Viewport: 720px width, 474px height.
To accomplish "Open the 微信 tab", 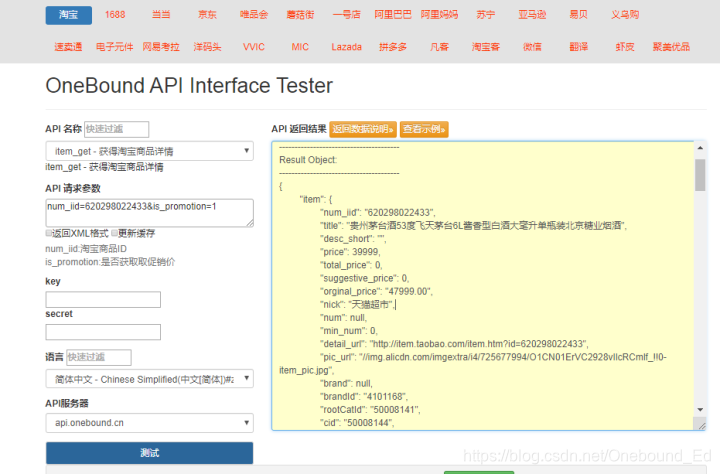I will pos(532,47).
